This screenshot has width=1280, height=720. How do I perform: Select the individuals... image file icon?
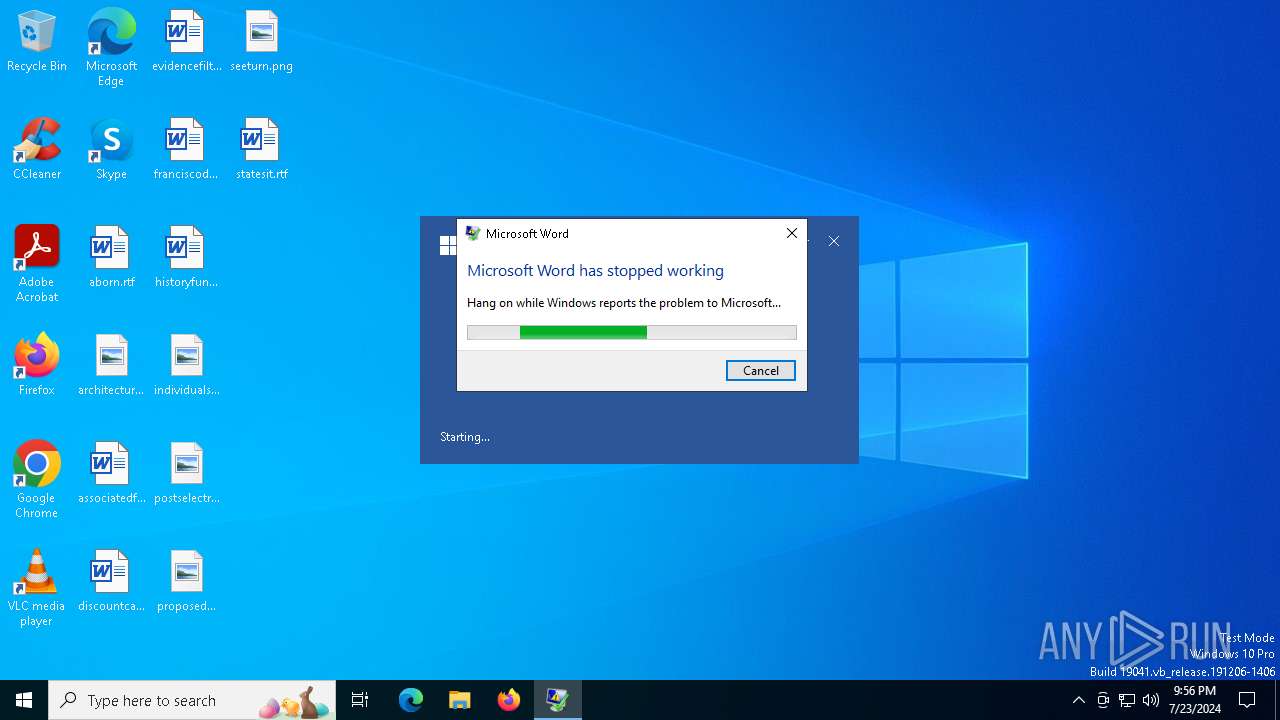[186, 366]
